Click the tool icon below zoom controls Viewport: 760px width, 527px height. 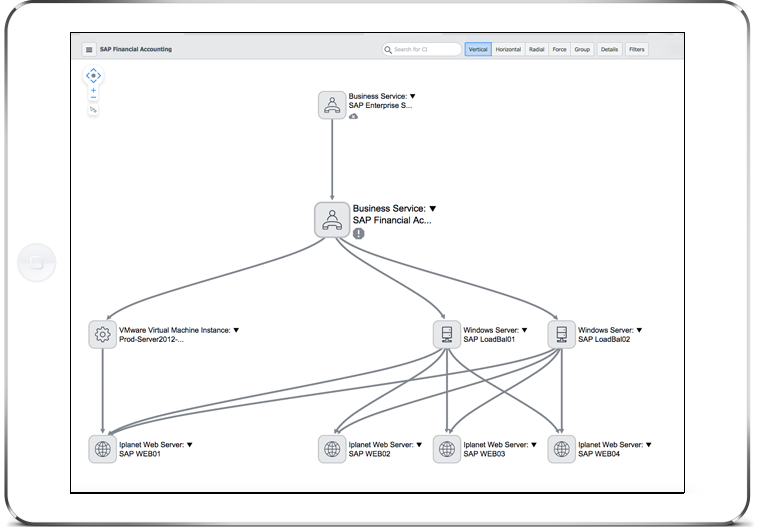pos(93,110)
